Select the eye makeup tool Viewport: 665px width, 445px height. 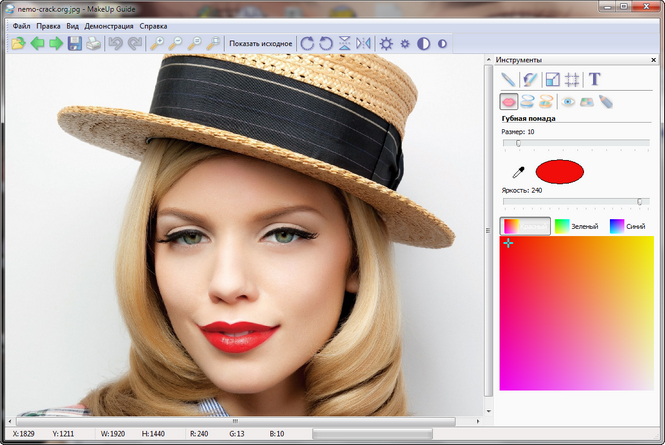568,101
